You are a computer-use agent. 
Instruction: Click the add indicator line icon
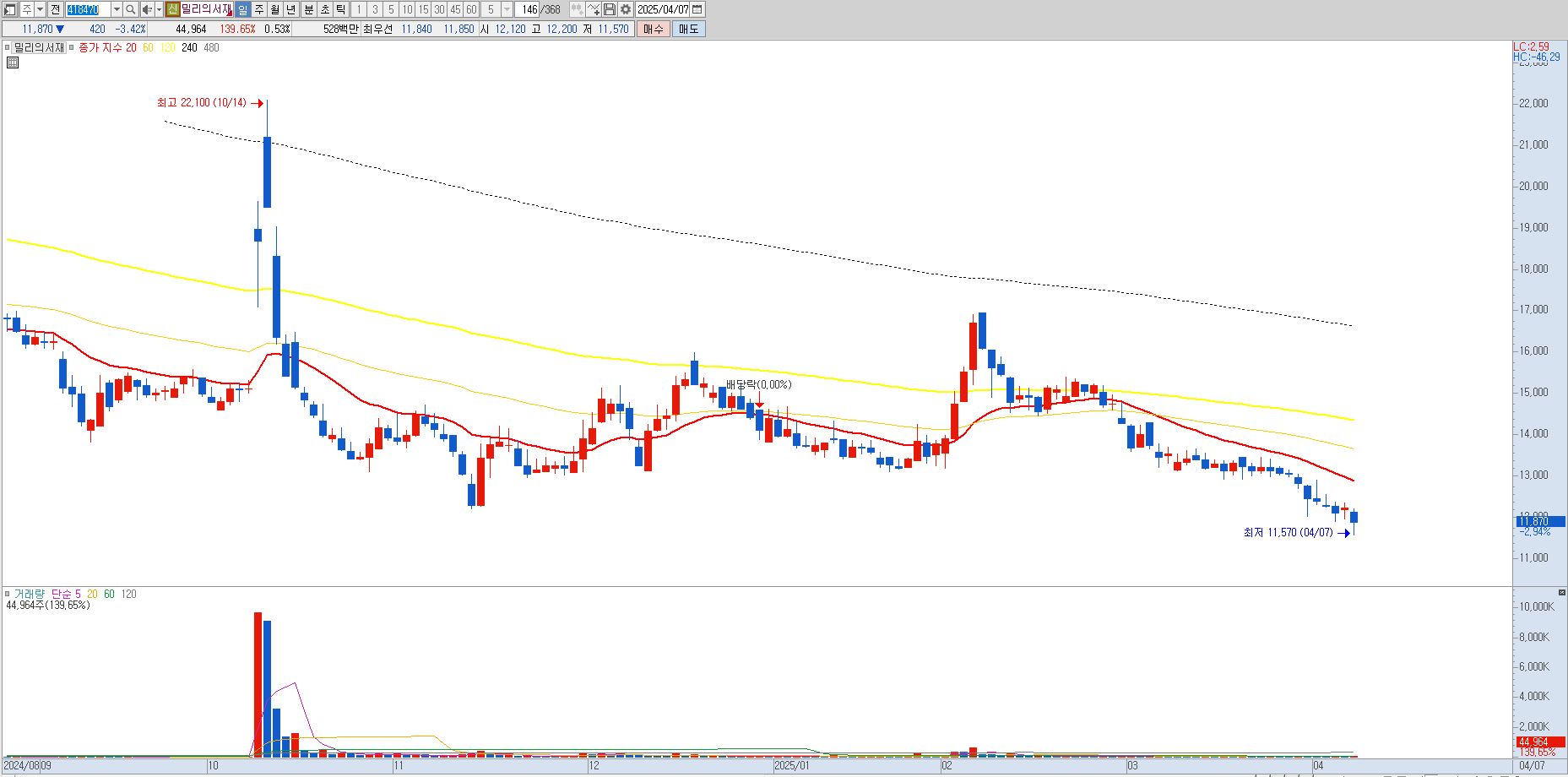coord(594,9)
